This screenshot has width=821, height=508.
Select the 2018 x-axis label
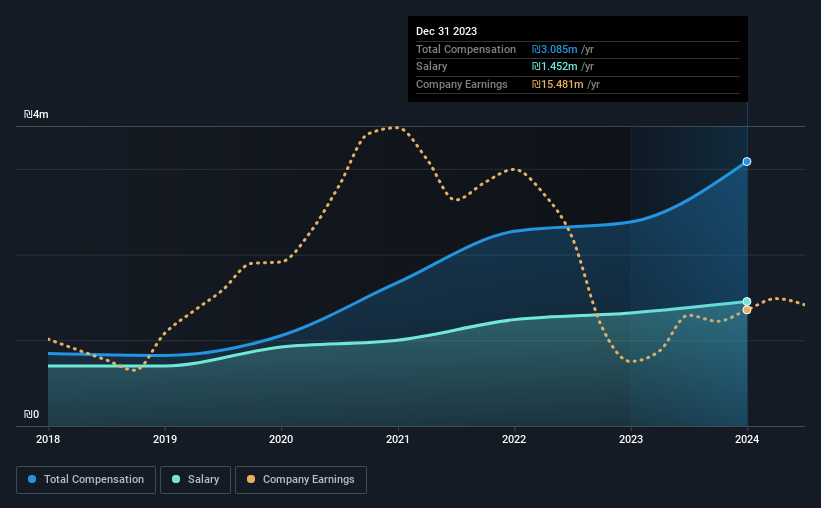pyautogui.click(x=48, y=439)
